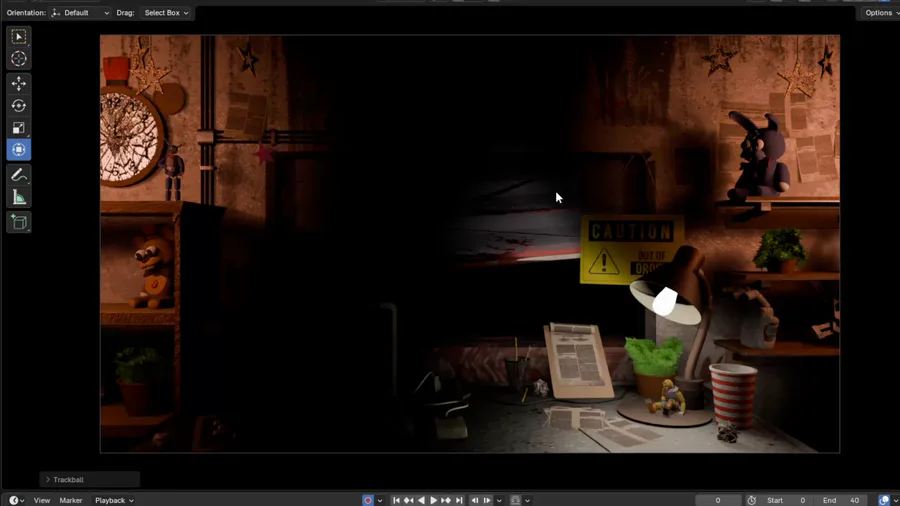Viewport: 900px width, 506px height.
Task: Toggle the timeline overlays button
Action: coord(884,500)
